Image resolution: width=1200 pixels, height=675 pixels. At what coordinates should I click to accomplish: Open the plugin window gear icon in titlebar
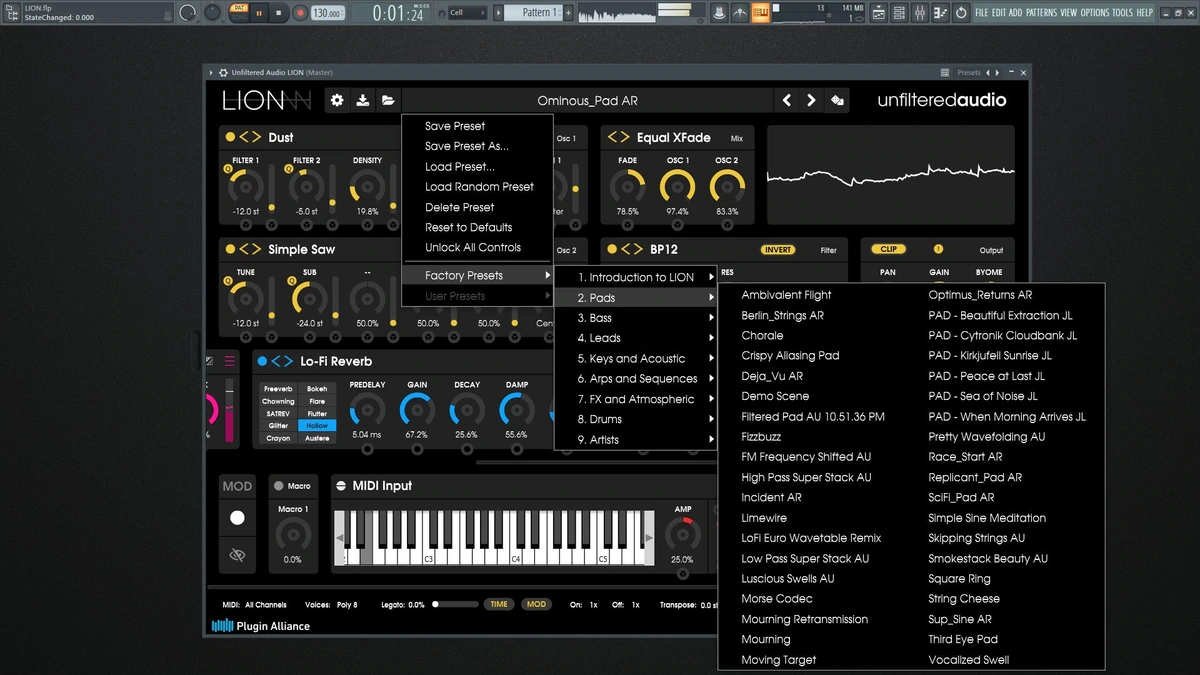point(222,72)
